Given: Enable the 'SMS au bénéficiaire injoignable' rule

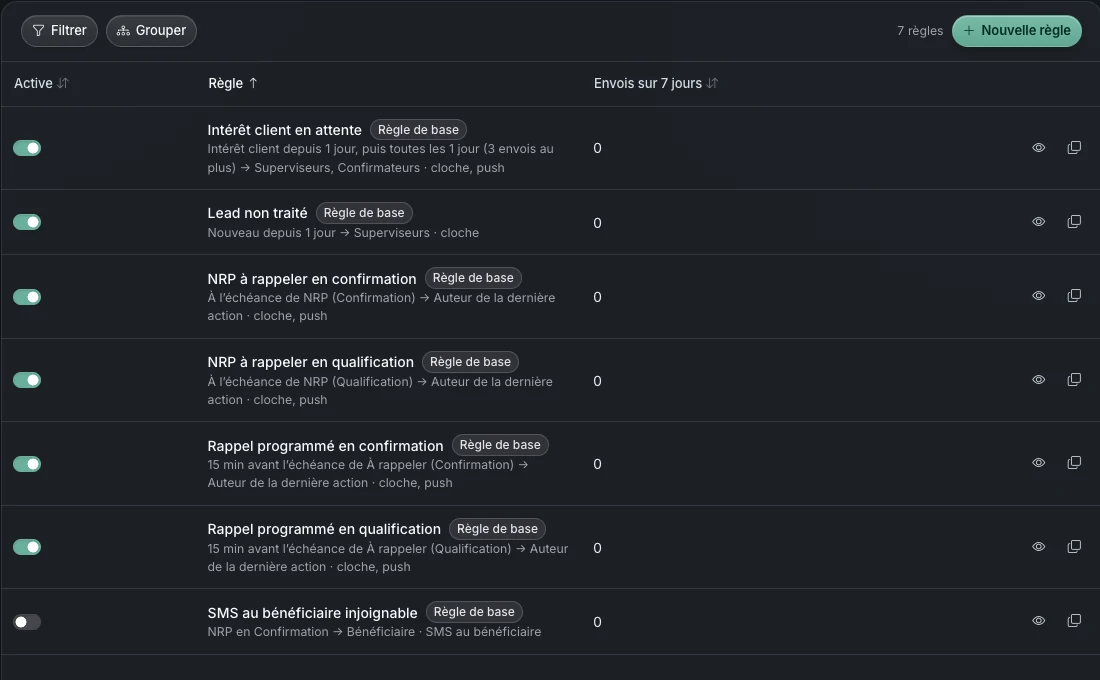Looking at the screenshot, I should point(27,622).
